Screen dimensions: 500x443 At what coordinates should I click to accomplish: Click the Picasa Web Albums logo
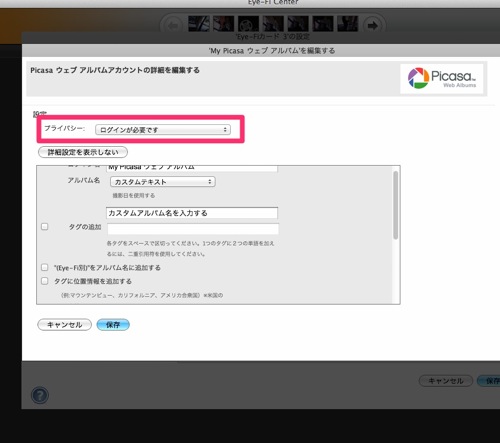coord(442,78)
